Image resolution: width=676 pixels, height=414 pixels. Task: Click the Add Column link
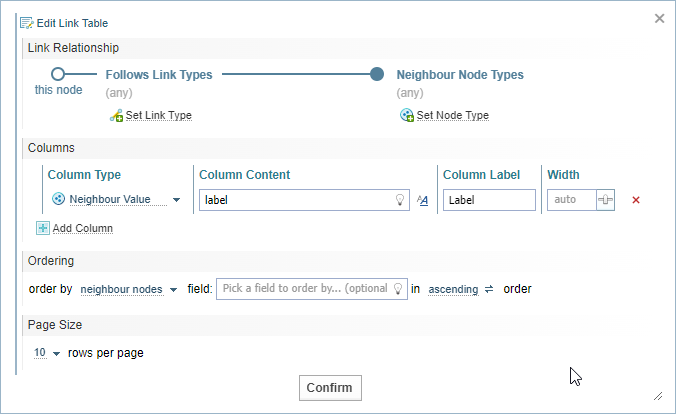point(82,228)
